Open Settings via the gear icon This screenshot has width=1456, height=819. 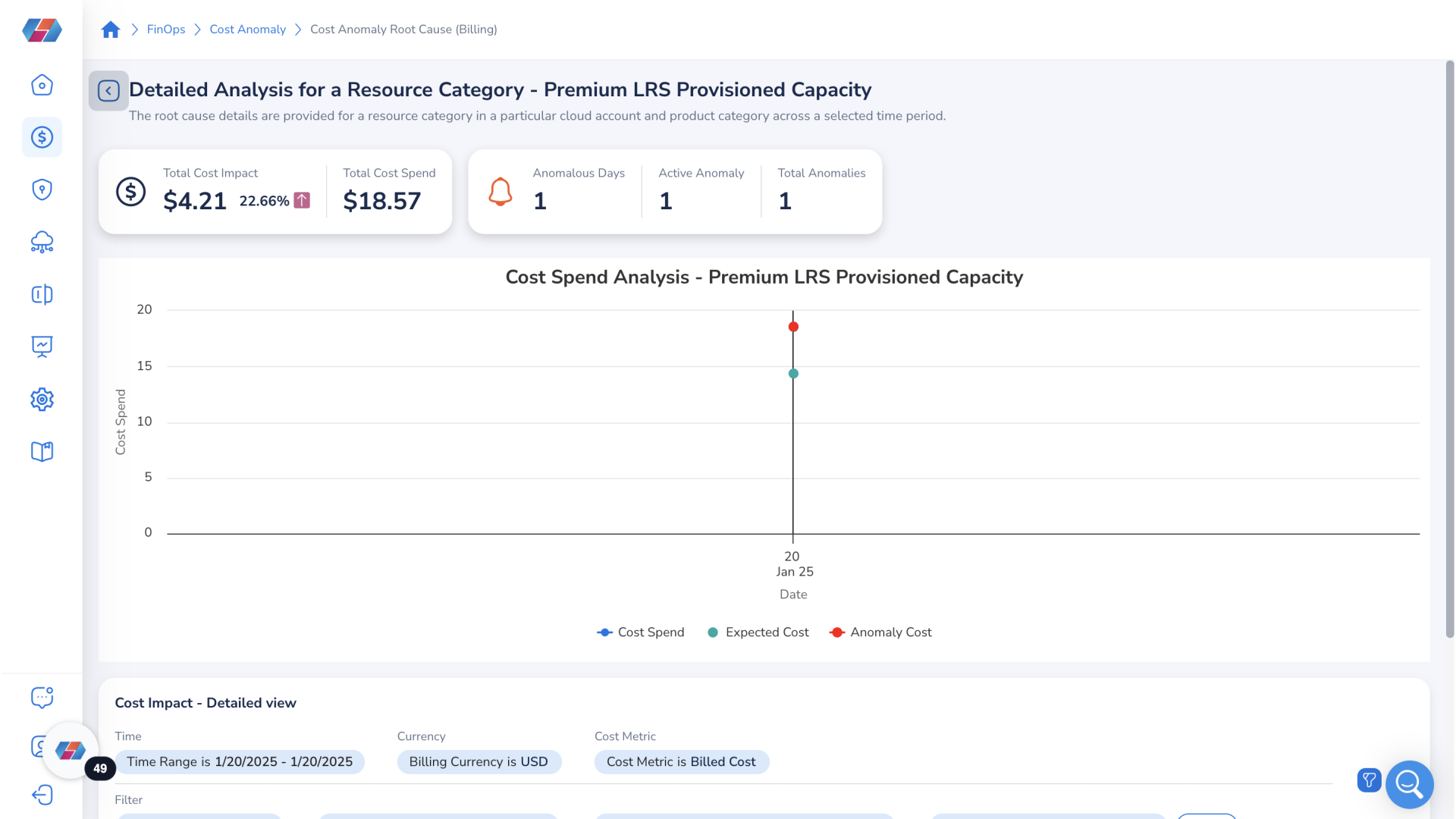pyautogui.click(x=42, y=399)
